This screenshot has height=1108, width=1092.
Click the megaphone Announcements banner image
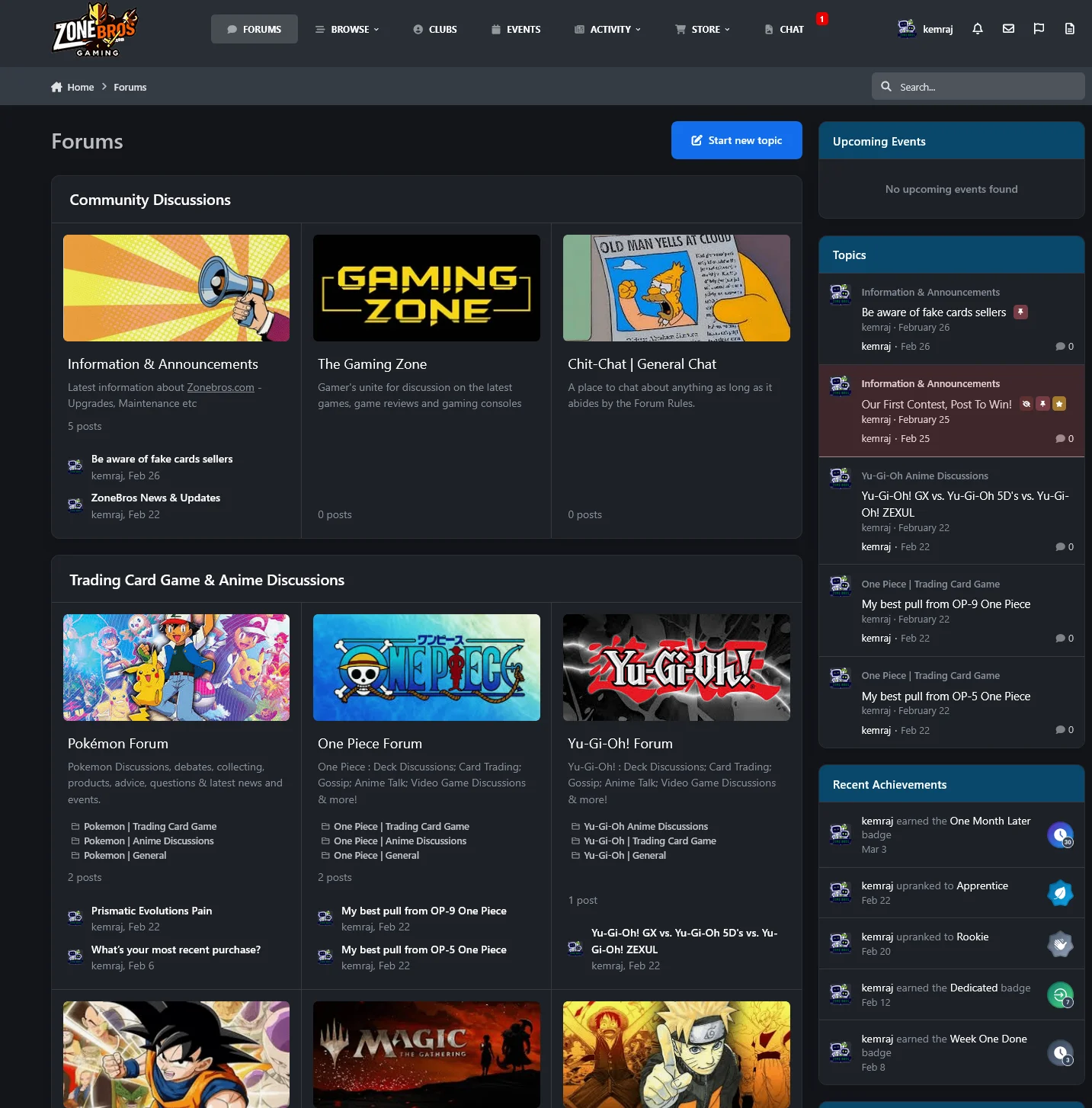point(177,288)
